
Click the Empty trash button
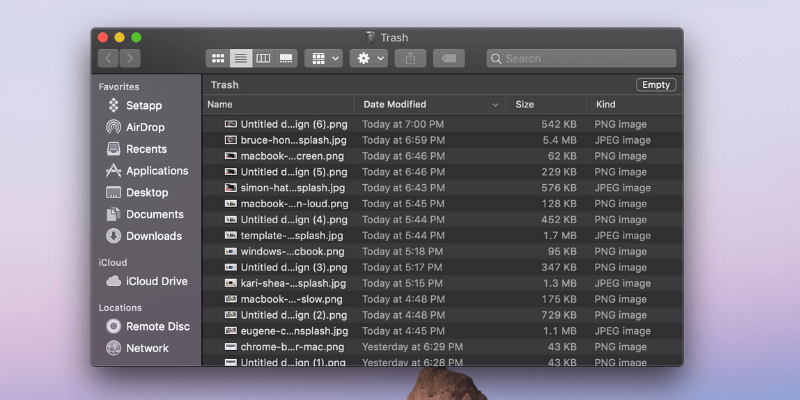click(x=656, y=85)
